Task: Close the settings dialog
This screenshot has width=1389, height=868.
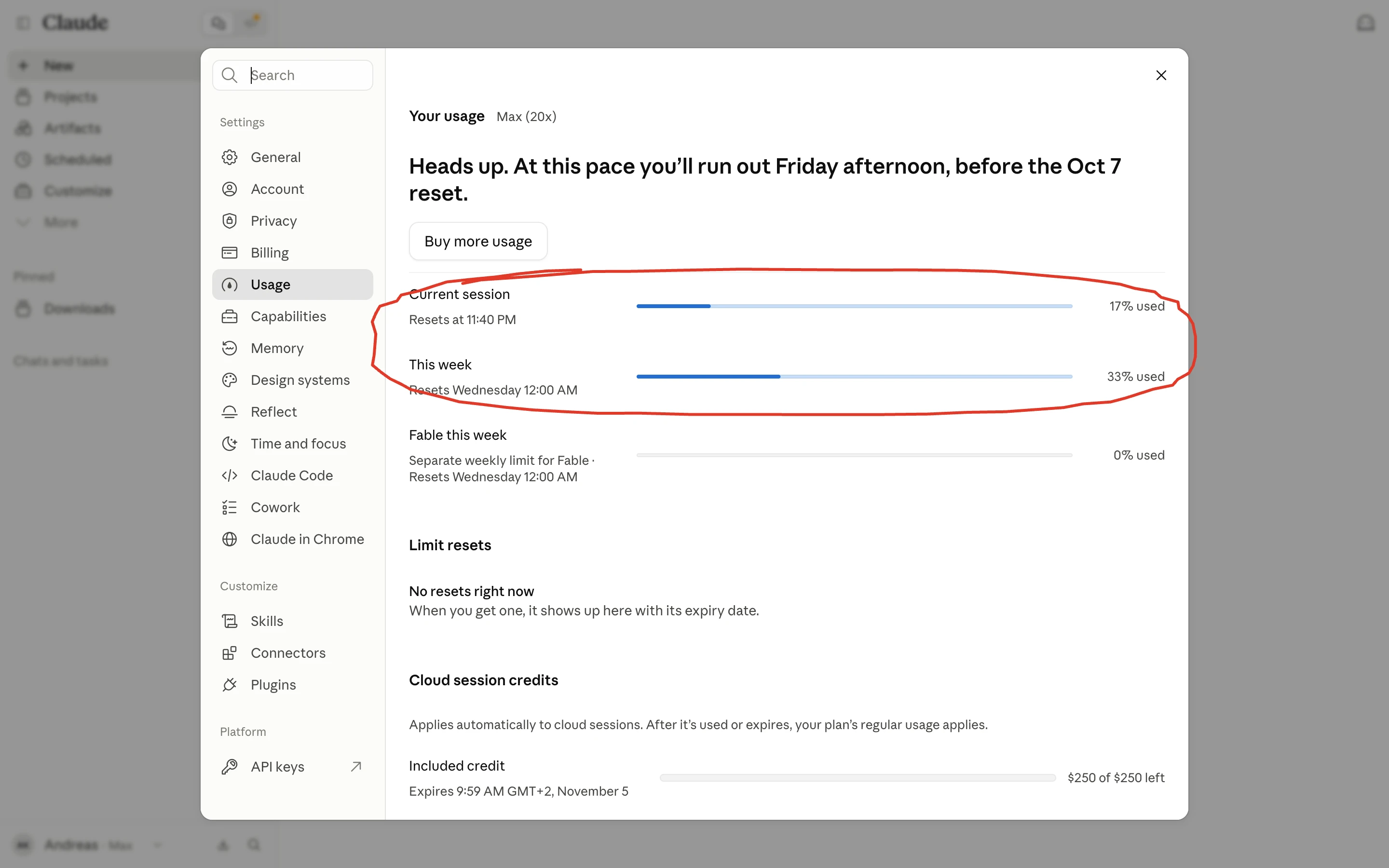Action: tap(1161, 75)
